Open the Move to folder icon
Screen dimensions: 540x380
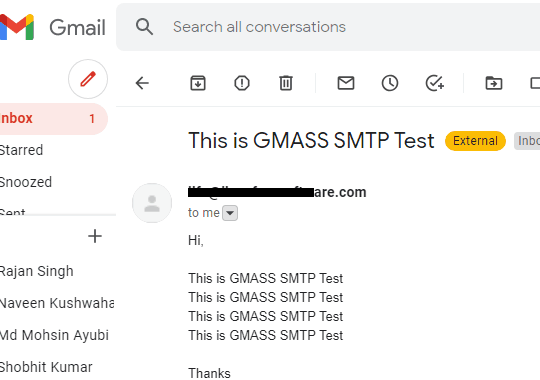494,83
